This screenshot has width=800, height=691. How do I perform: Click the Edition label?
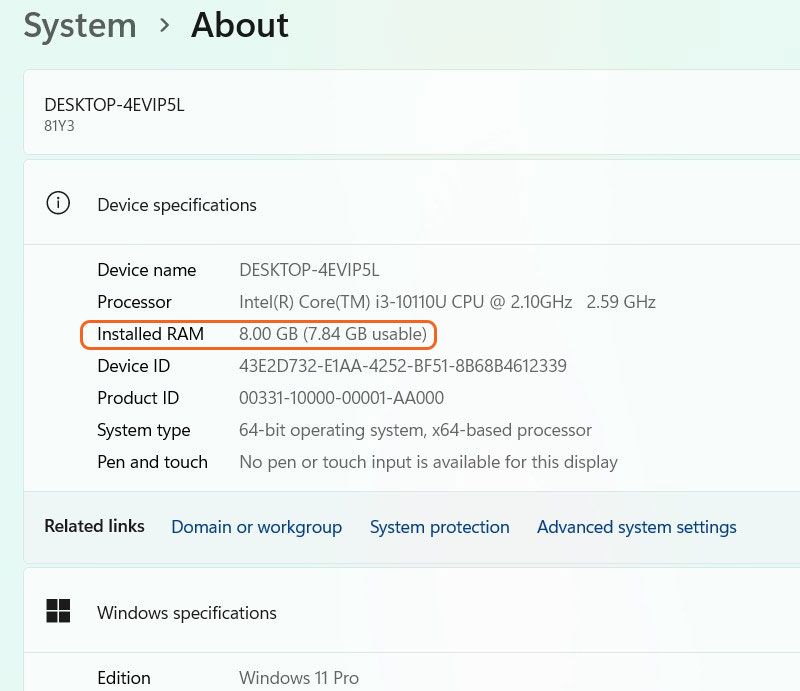tap(124, 678)
